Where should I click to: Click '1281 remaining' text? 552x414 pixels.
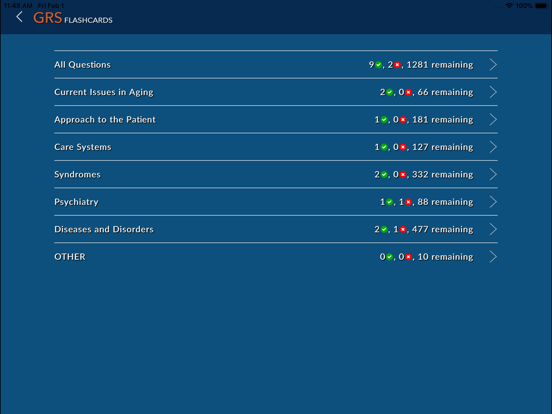point(440,65)
